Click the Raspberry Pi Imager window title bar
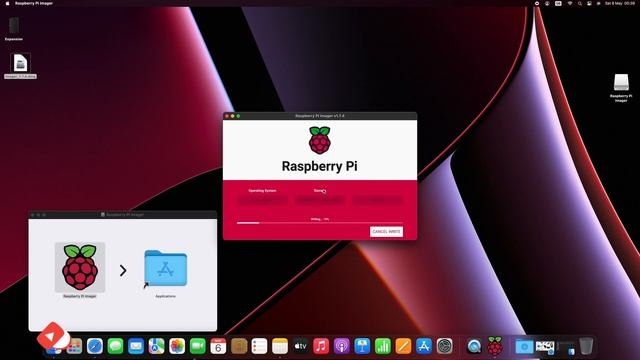This screenshot has width=640, height=360. 320,116
